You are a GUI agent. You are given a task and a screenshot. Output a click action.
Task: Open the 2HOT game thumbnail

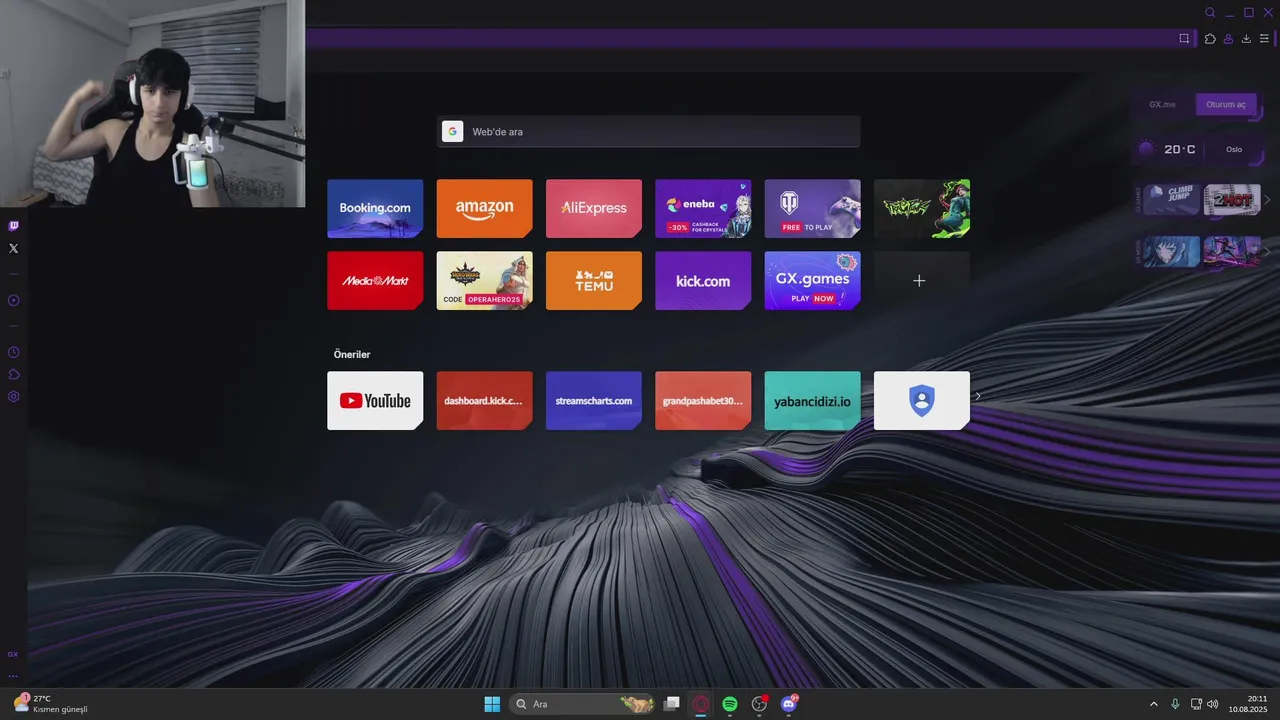1232,199
